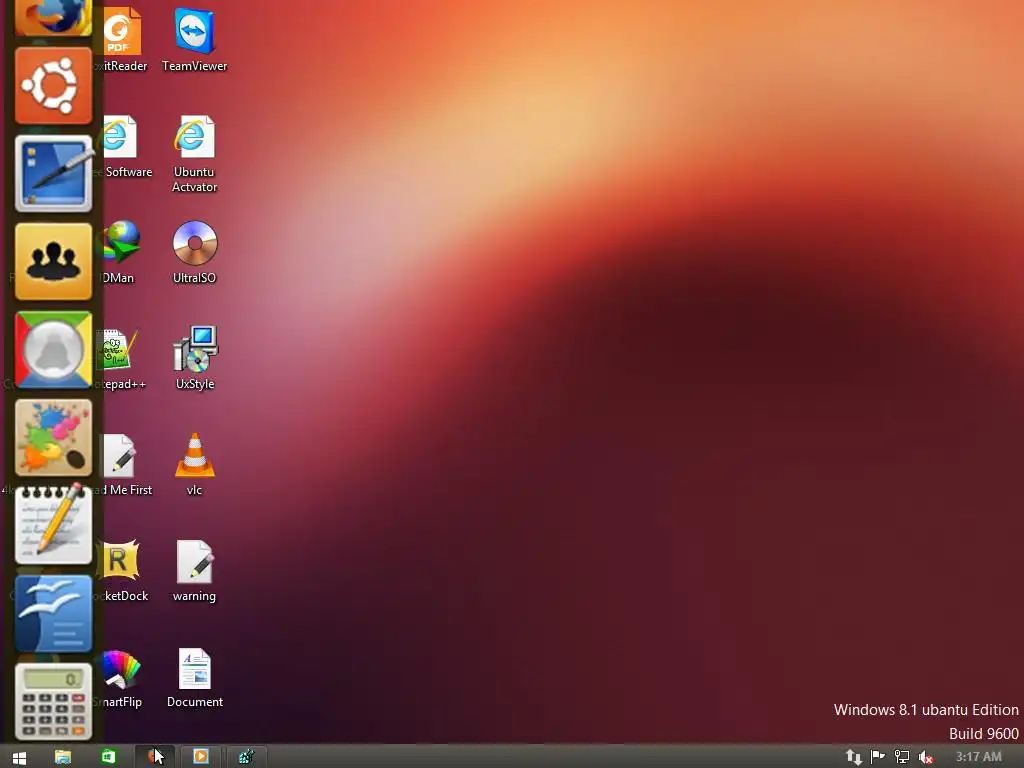Select the Ubuntu Actvator desktop icon

[195, 154]
